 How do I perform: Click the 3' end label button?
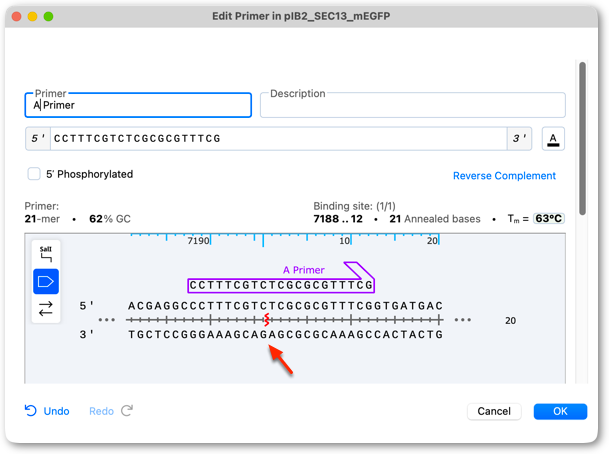[x=519, y=139]
